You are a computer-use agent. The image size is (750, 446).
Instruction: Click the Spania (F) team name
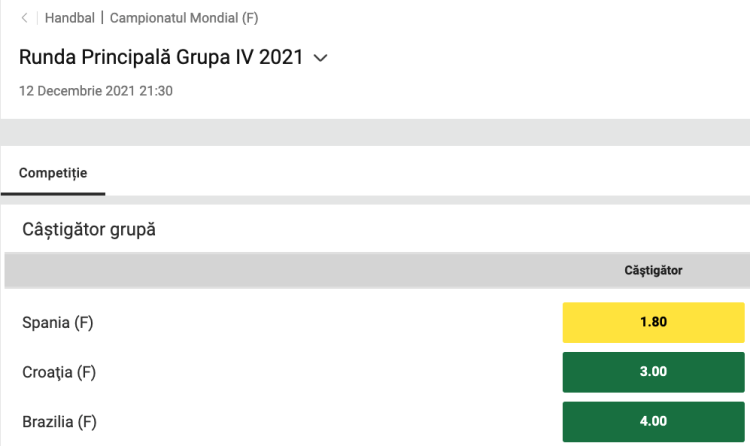pyautogui.click(x=58, y=322)
